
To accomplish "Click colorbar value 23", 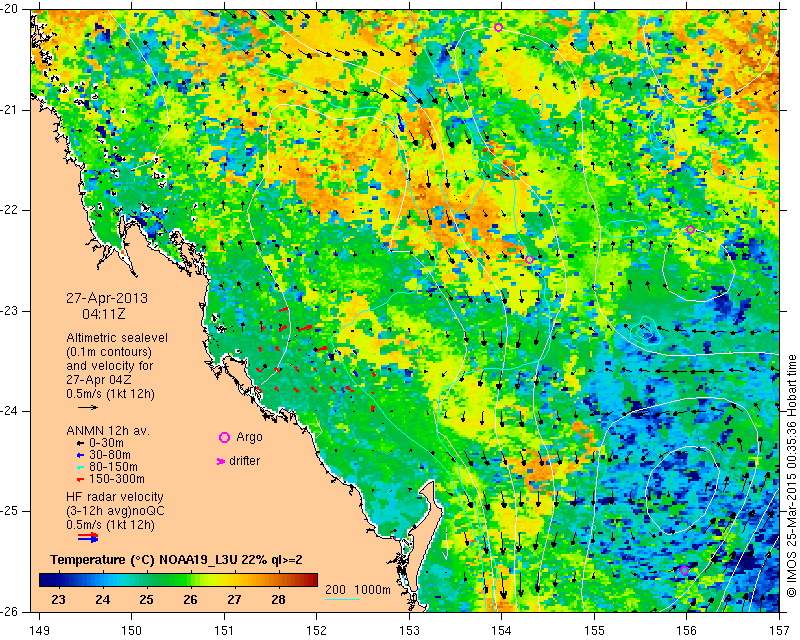I will pos(59,600).
